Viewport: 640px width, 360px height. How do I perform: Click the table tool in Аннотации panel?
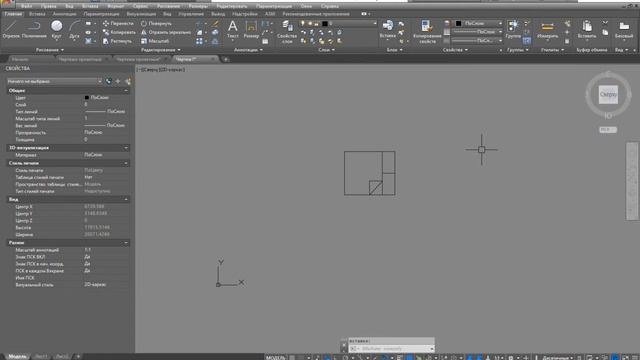(265, 41)
